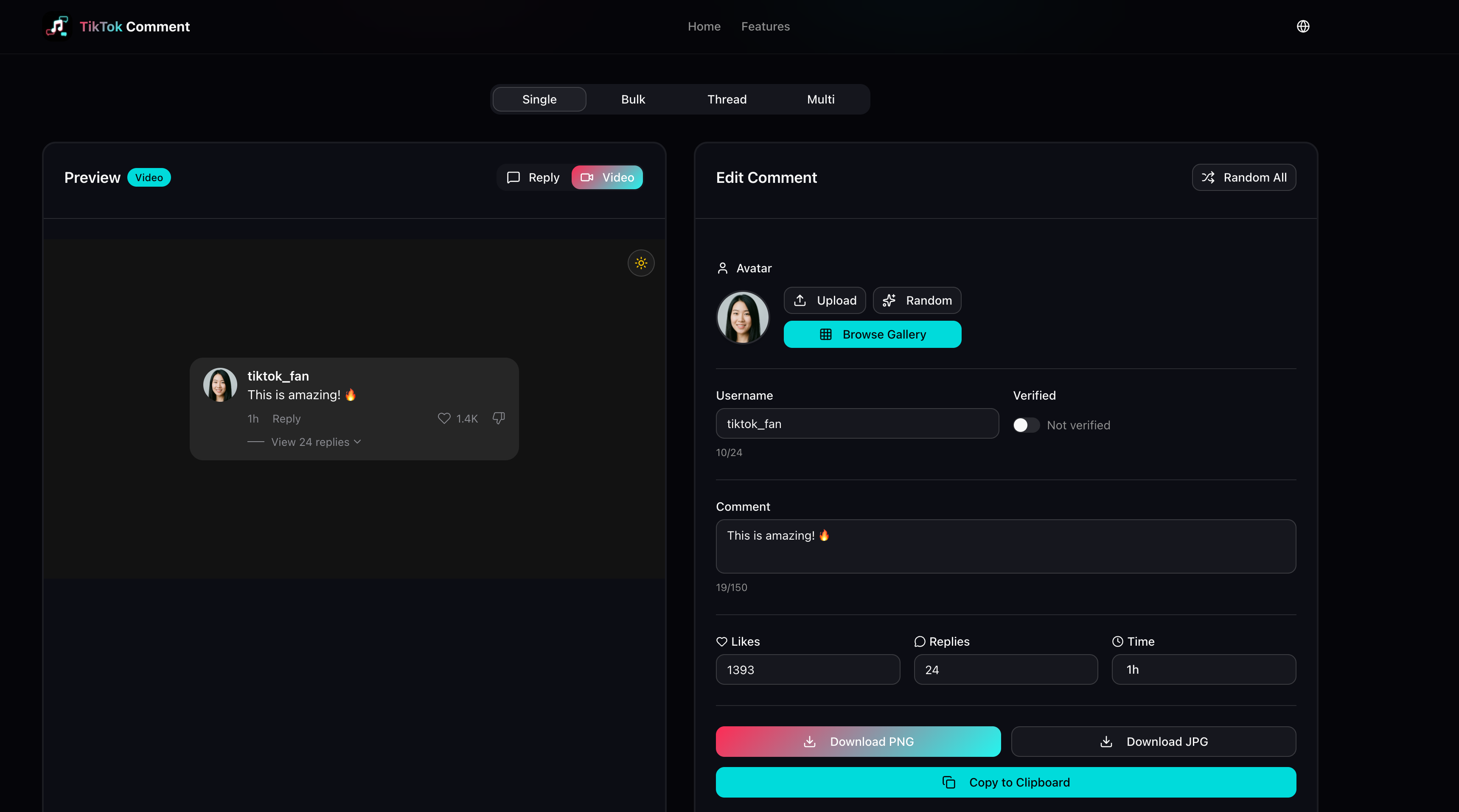This screenshot has height=812, width=1459.
Task: Click the avatar thumbnail in editor
Action: point(743,318)
